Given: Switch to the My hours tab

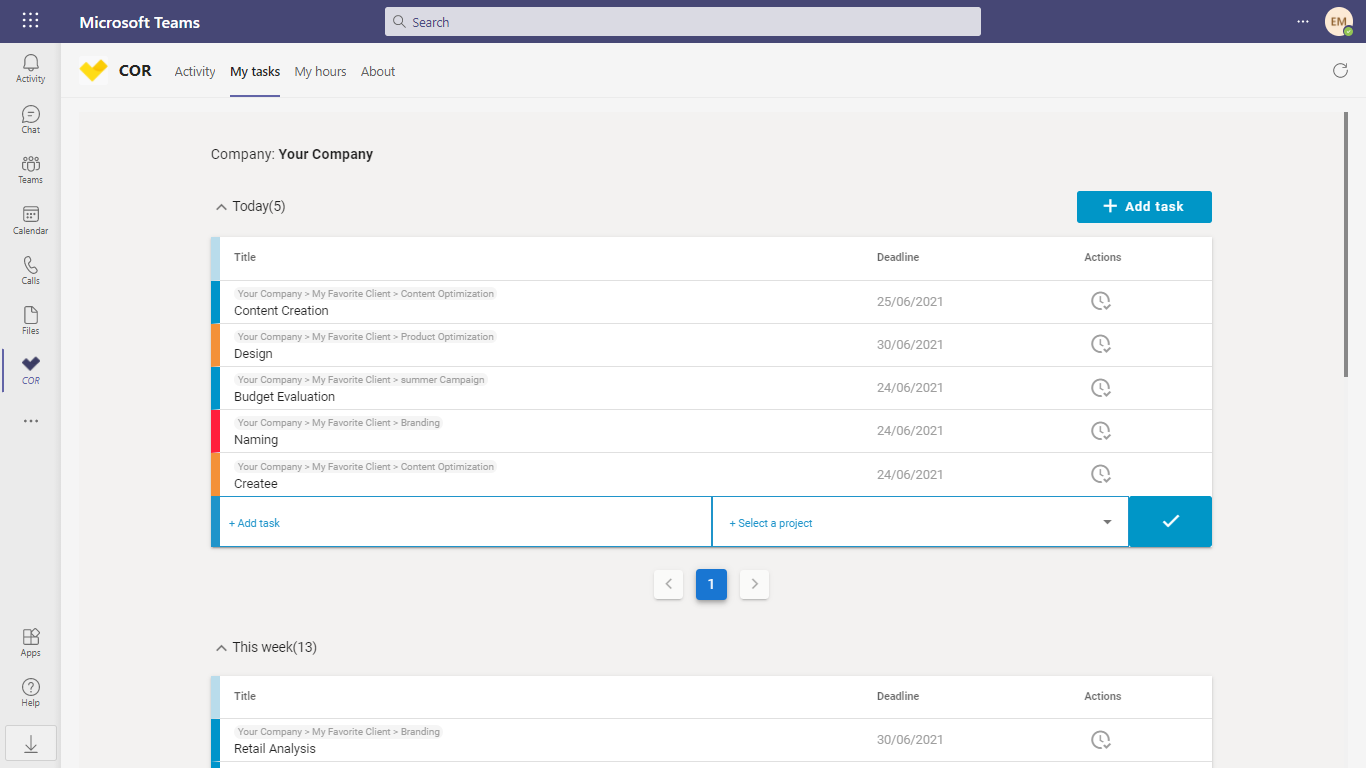Looking at the screenshot, I should coord(320,71).
